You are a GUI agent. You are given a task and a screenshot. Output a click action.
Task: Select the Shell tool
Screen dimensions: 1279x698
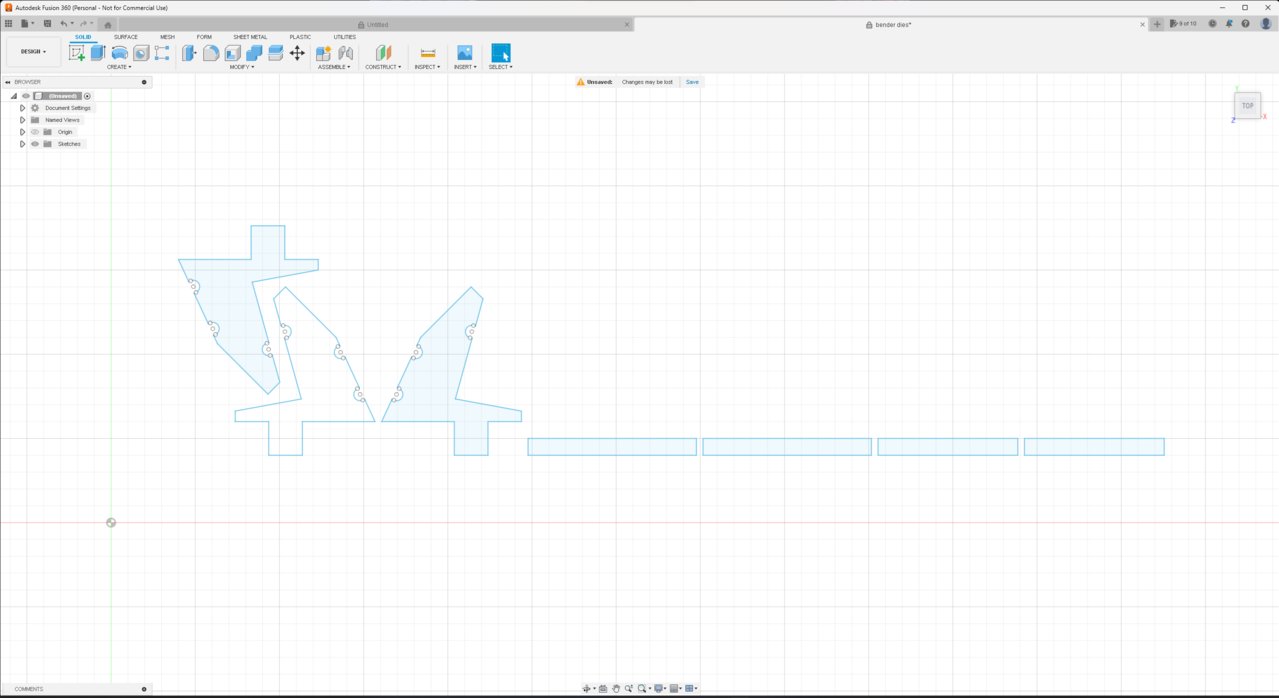point(232,53)
